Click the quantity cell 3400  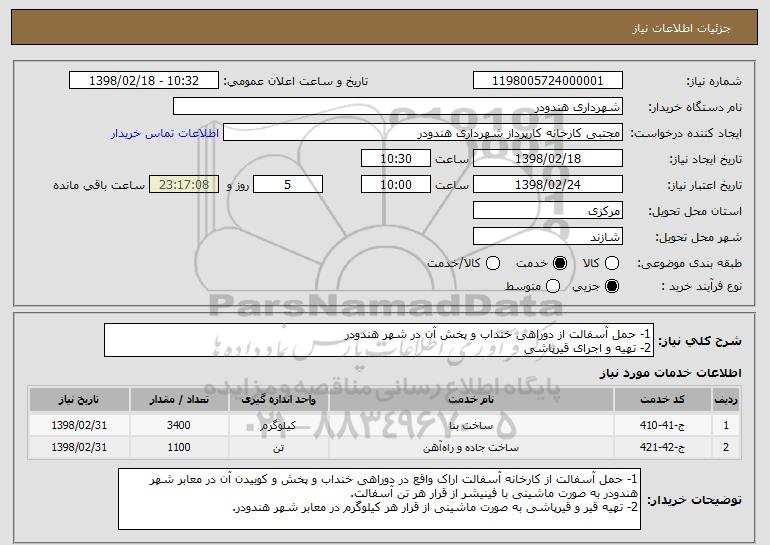click(179, 425)
